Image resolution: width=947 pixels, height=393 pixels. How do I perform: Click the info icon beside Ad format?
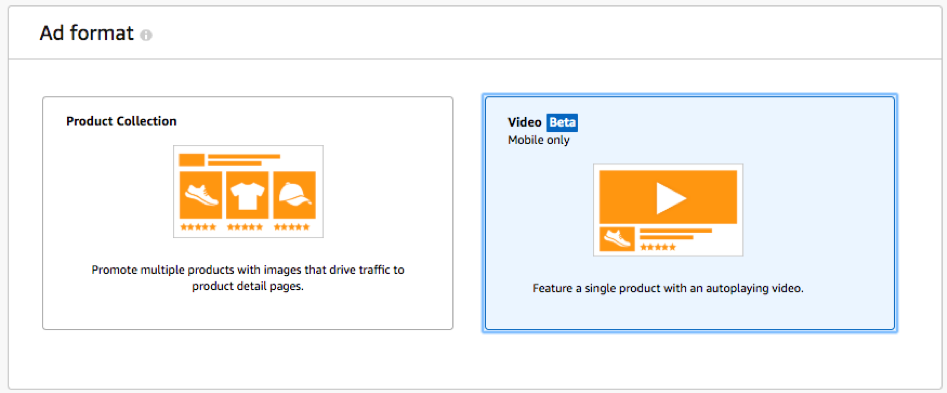(146, 35)
